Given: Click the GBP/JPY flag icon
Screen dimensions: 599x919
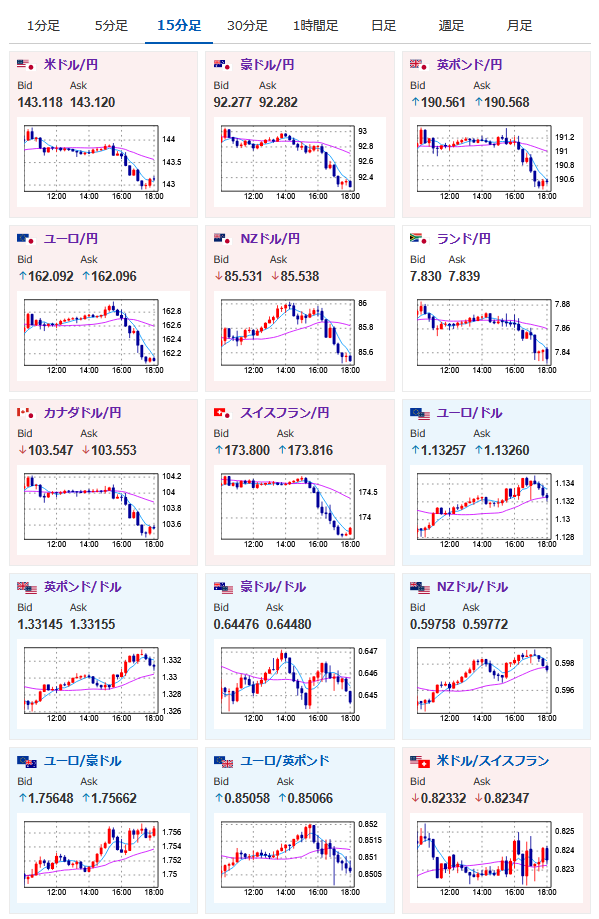Looking at the screenshot, I should [x=419, y=64].
